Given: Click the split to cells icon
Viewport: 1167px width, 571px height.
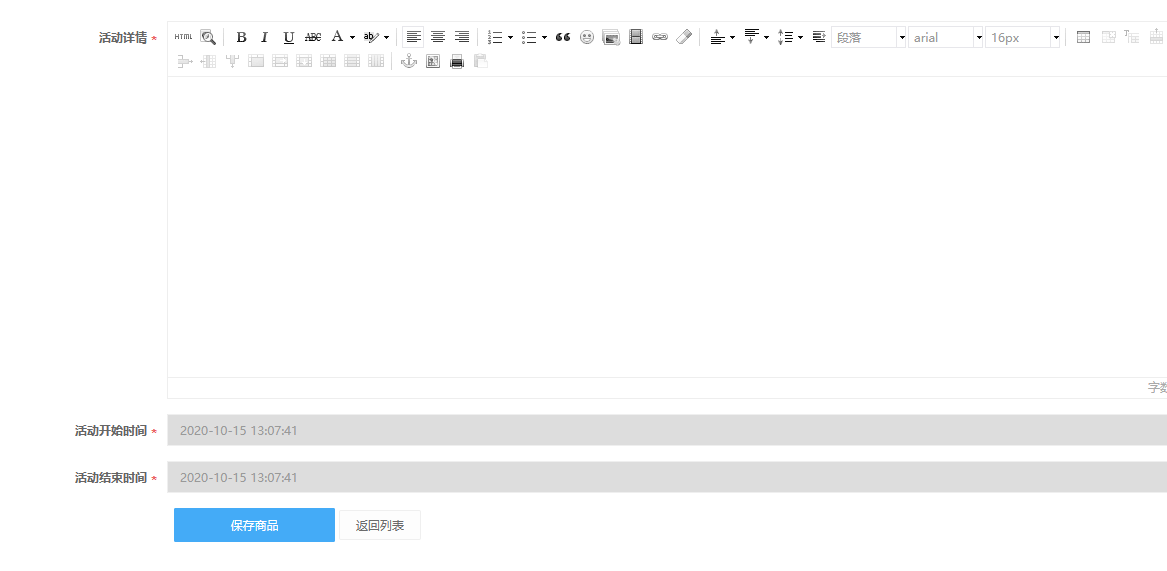Looking at the screenshot, I should coord(328,61).
